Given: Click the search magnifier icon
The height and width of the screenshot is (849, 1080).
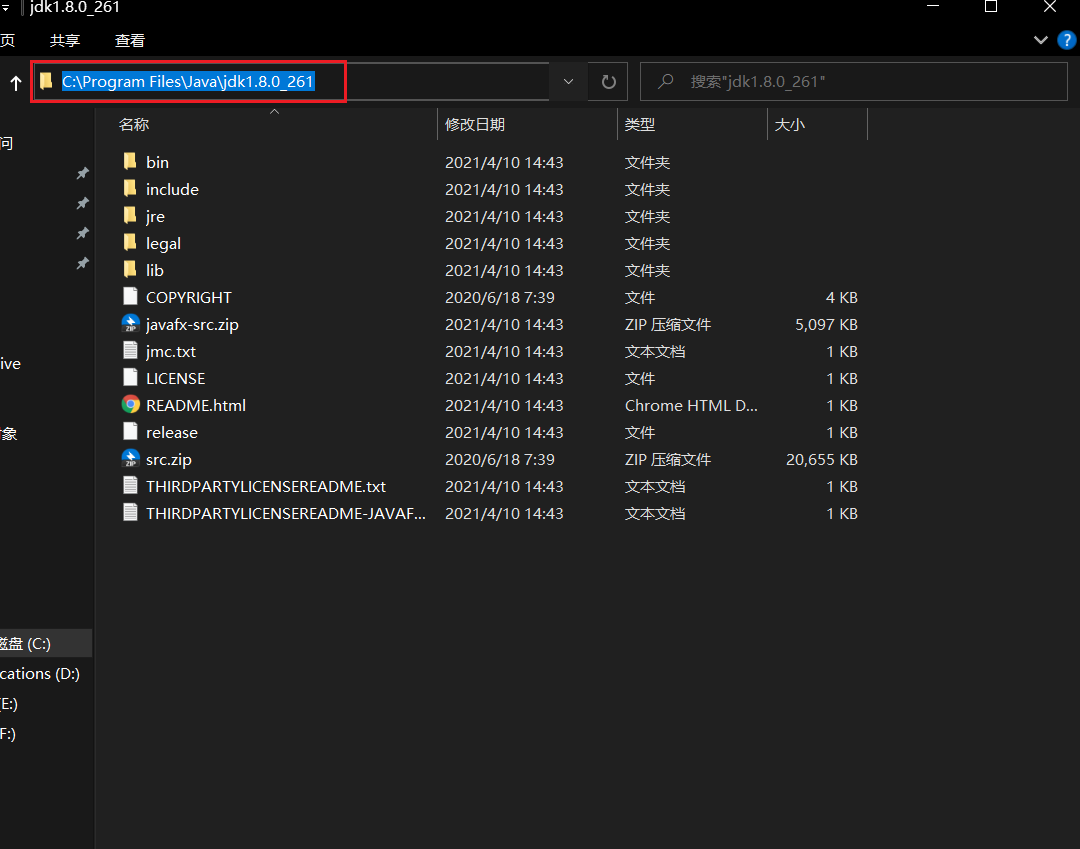Looking at the screenshot, I should pyautogui.click(x=665, y=81).
